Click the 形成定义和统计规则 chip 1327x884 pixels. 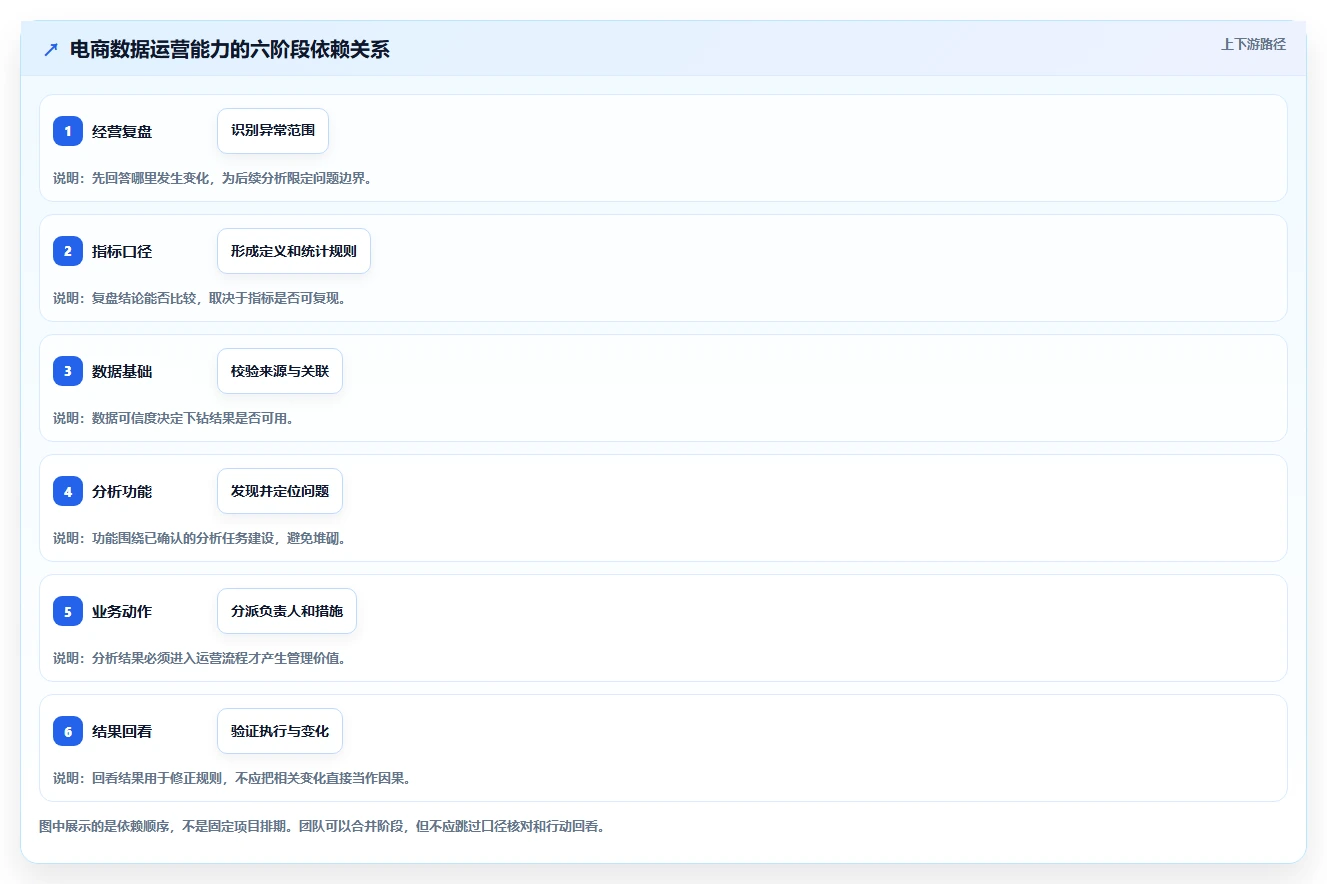coord(294,251)
